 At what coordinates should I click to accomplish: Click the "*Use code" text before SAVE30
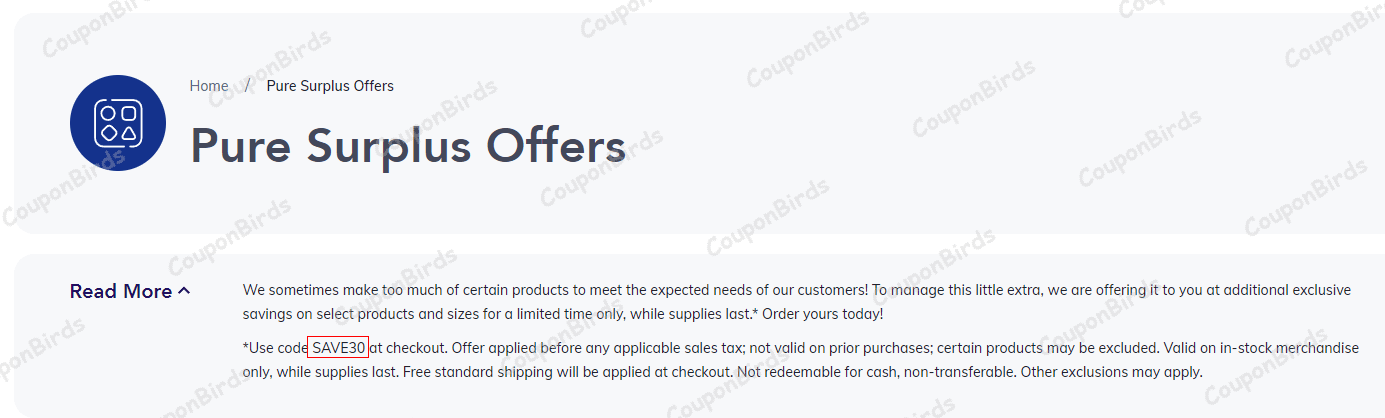pos(275,347)
